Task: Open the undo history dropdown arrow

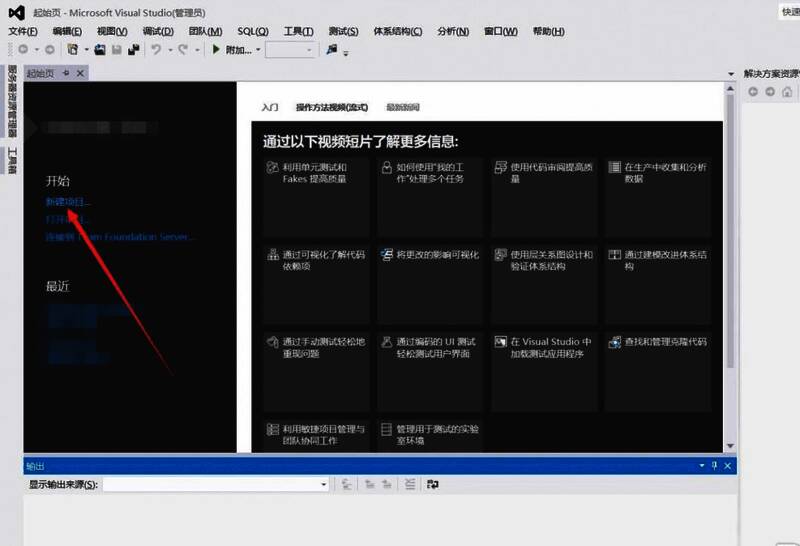Action: tap(170, 50)
